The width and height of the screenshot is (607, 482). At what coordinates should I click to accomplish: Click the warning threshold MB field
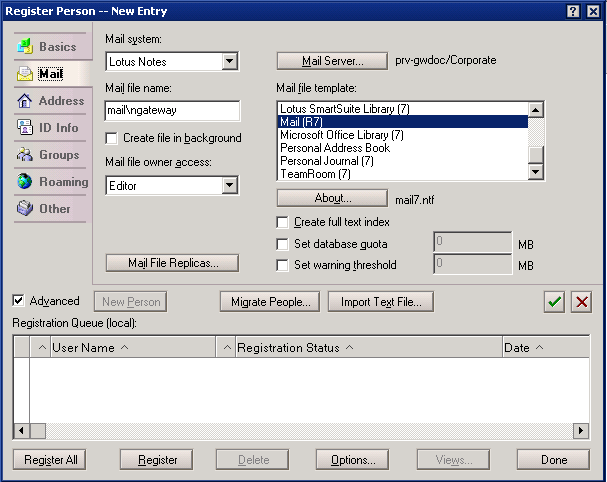[x=473, y=264]
